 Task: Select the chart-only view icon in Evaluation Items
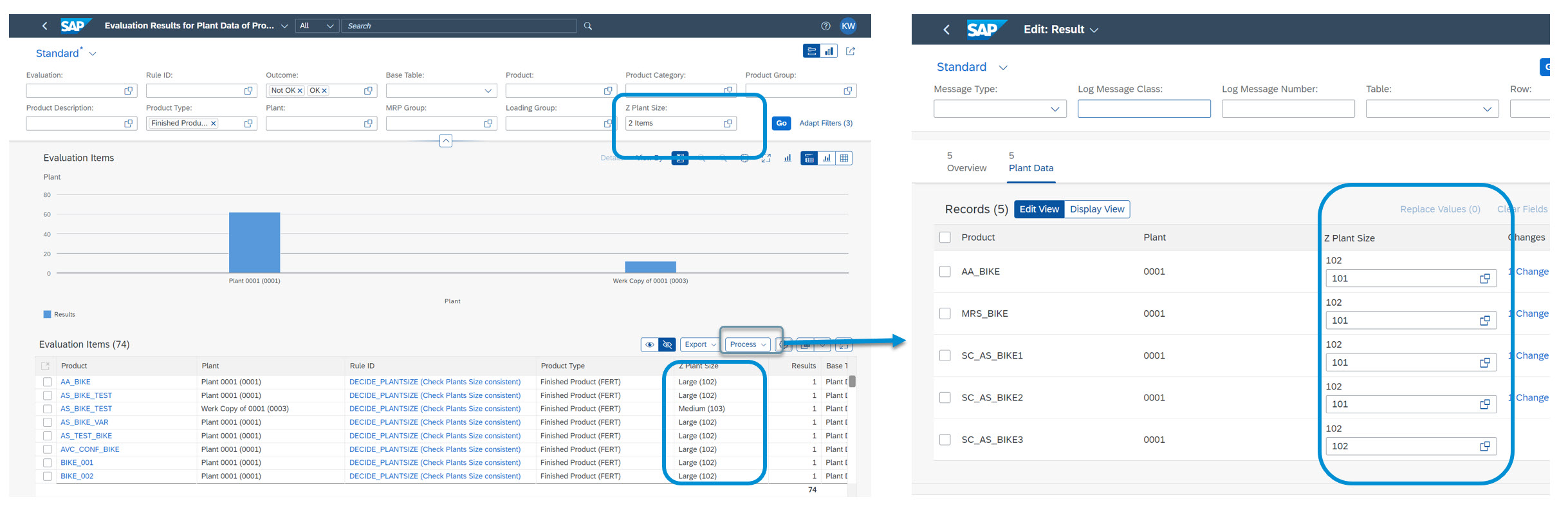(x=827, y=158)
